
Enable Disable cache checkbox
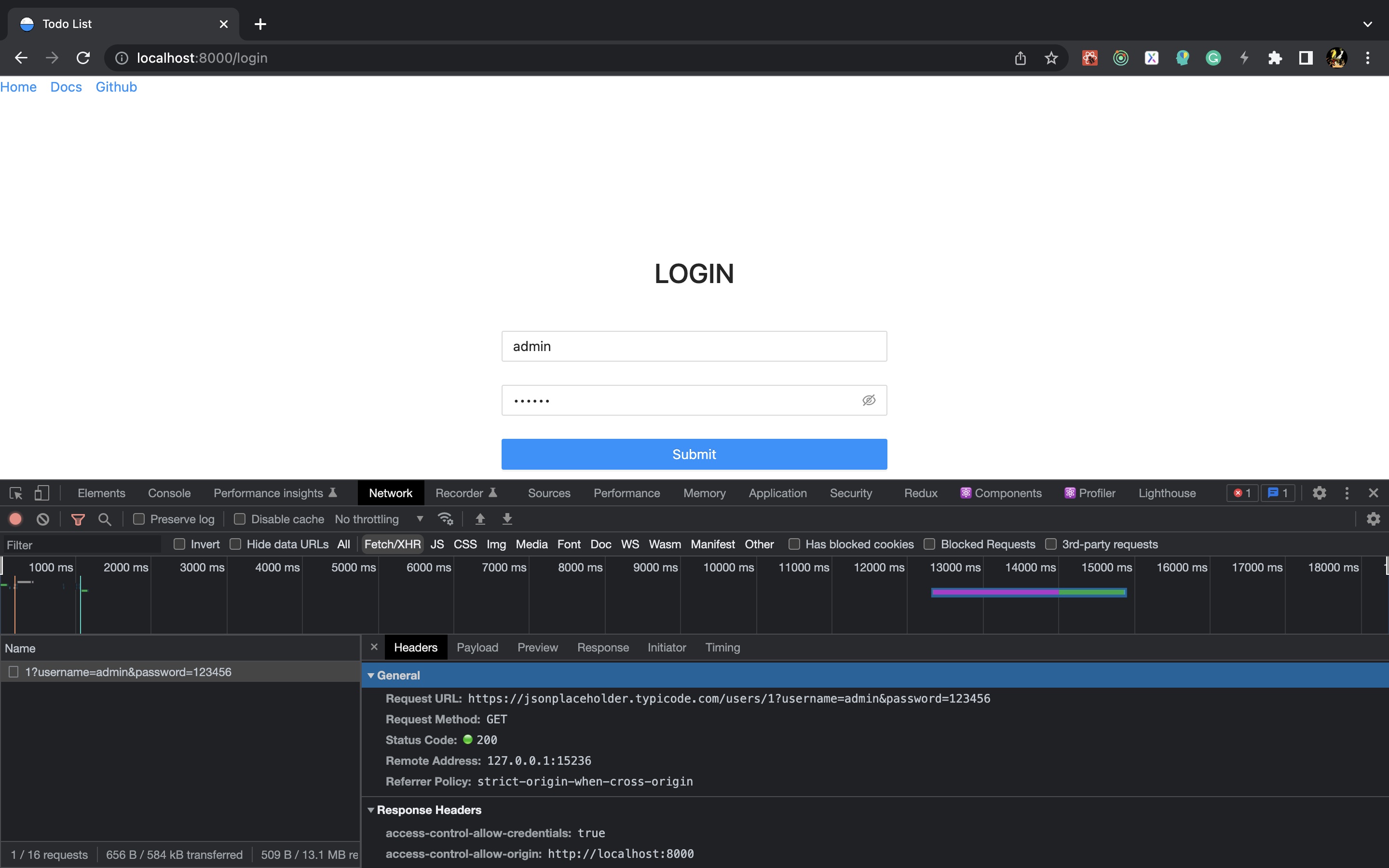point(240,519)
